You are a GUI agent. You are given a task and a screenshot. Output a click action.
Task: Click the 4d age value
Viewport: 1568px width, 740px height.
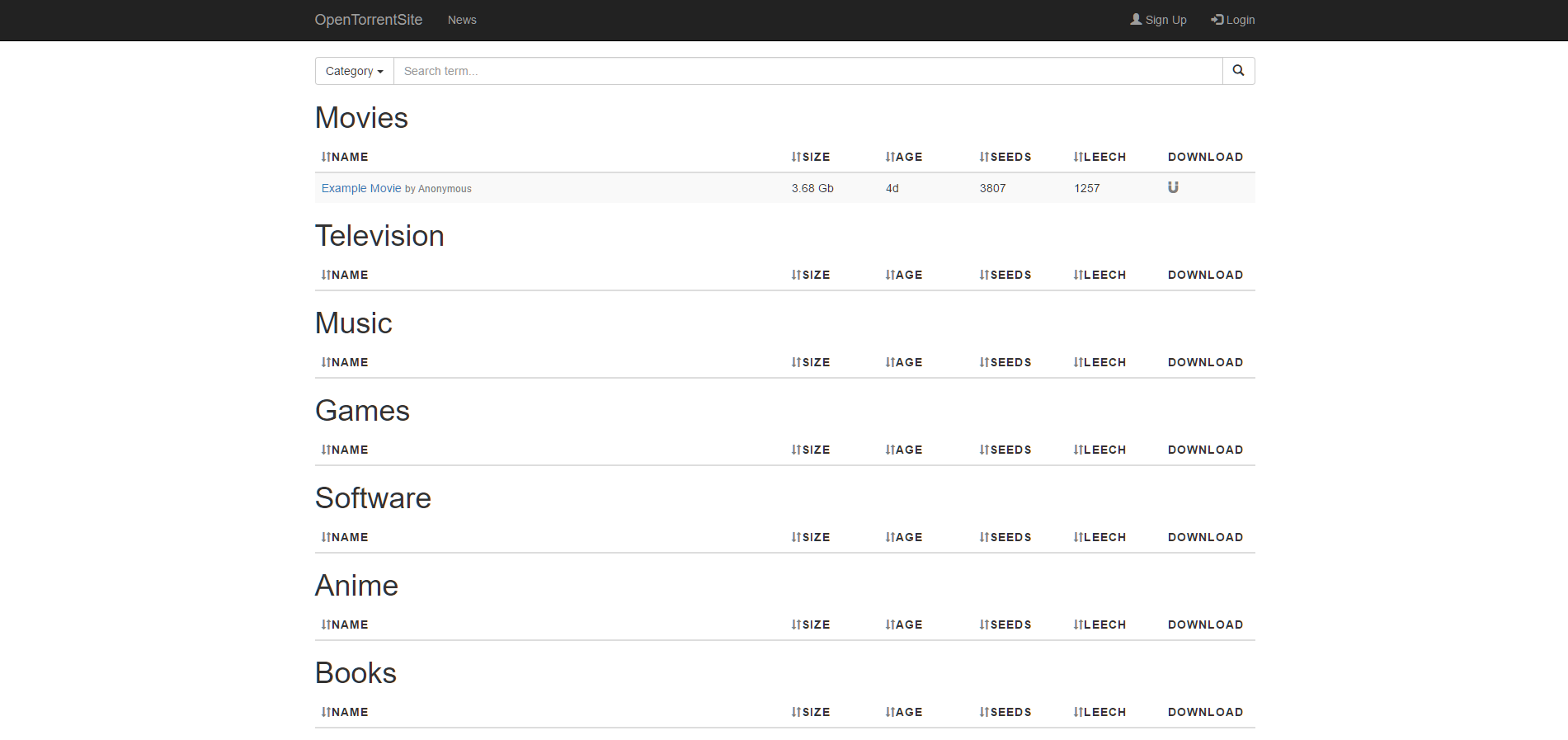892,188
